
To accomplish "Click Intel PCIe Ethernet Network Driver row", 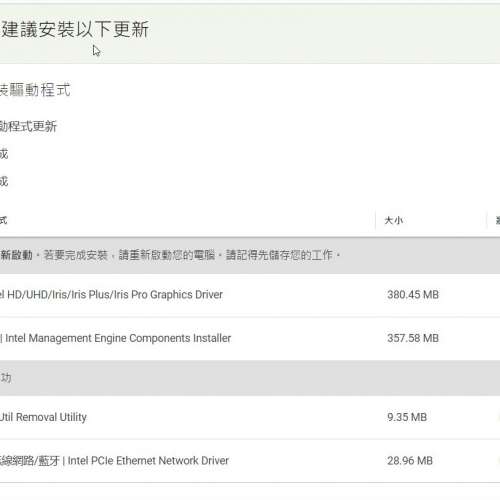I will coord(250,461).
